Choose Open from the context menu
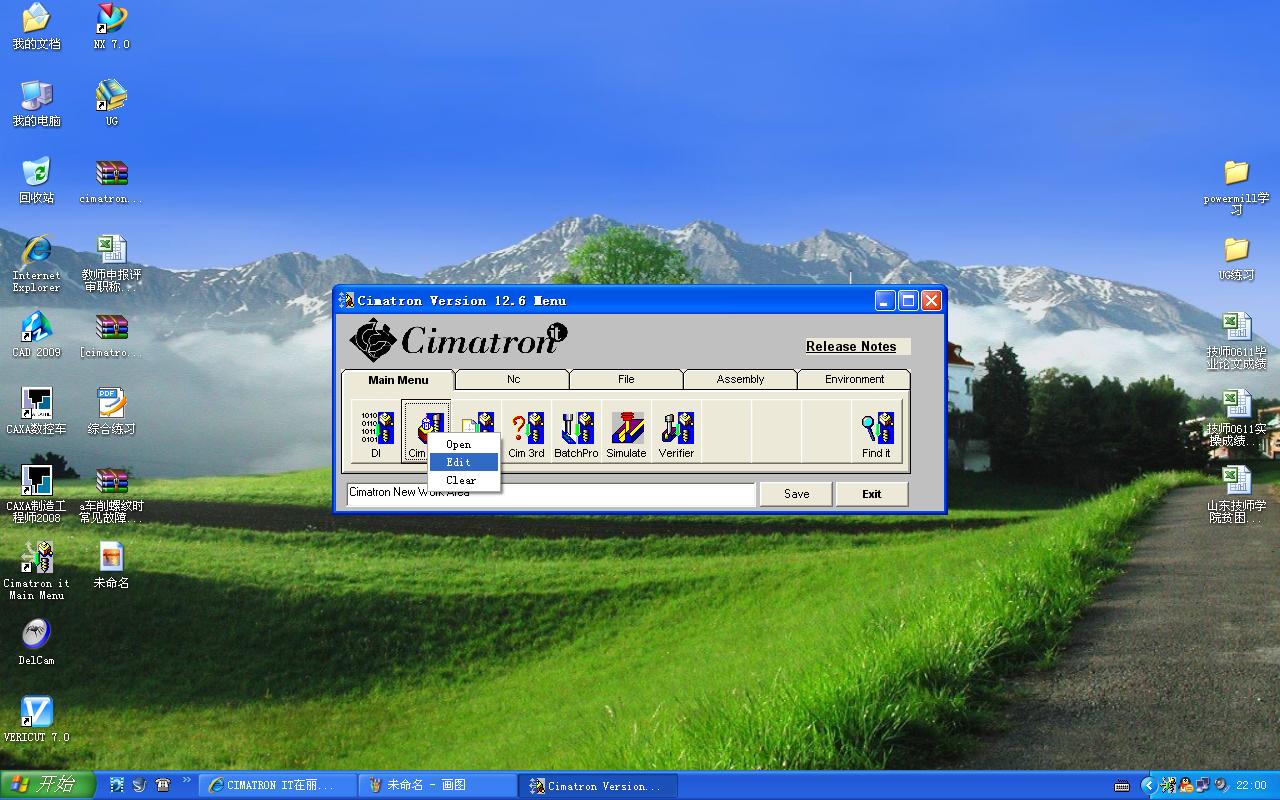This screenshot has height=800, width=1280. coord(464,444)
